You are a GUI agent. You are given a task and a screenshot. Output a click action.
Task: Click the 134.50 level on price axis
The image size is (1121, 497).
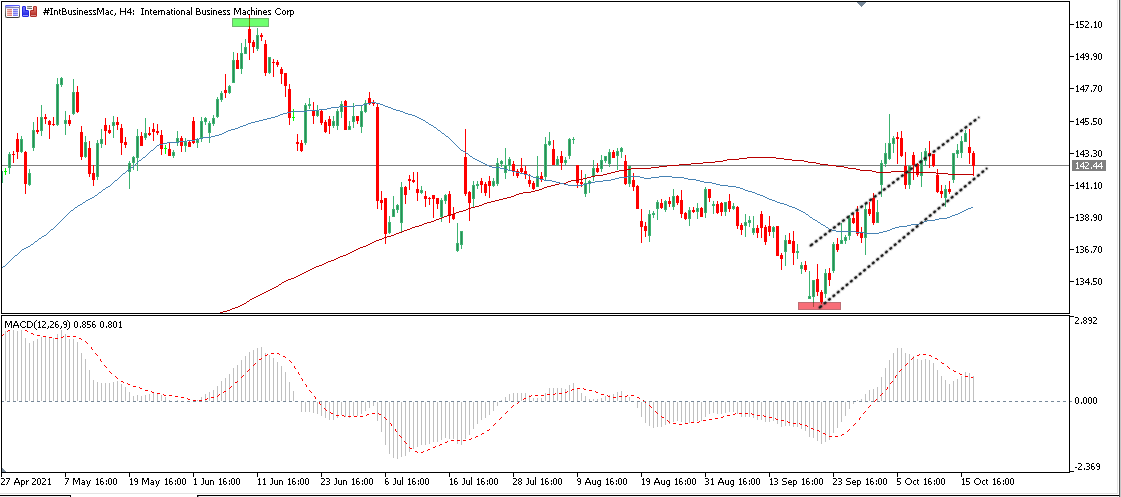tap(1086, 281)
